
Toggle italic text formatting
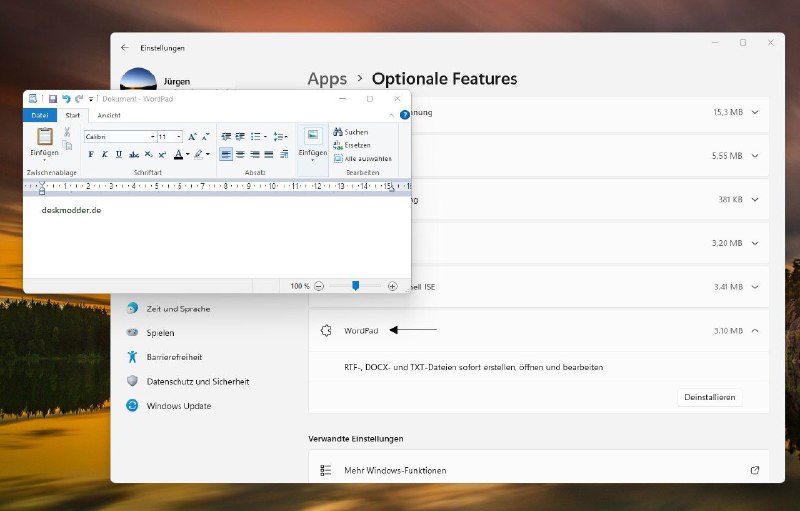[x=105, y=155]
